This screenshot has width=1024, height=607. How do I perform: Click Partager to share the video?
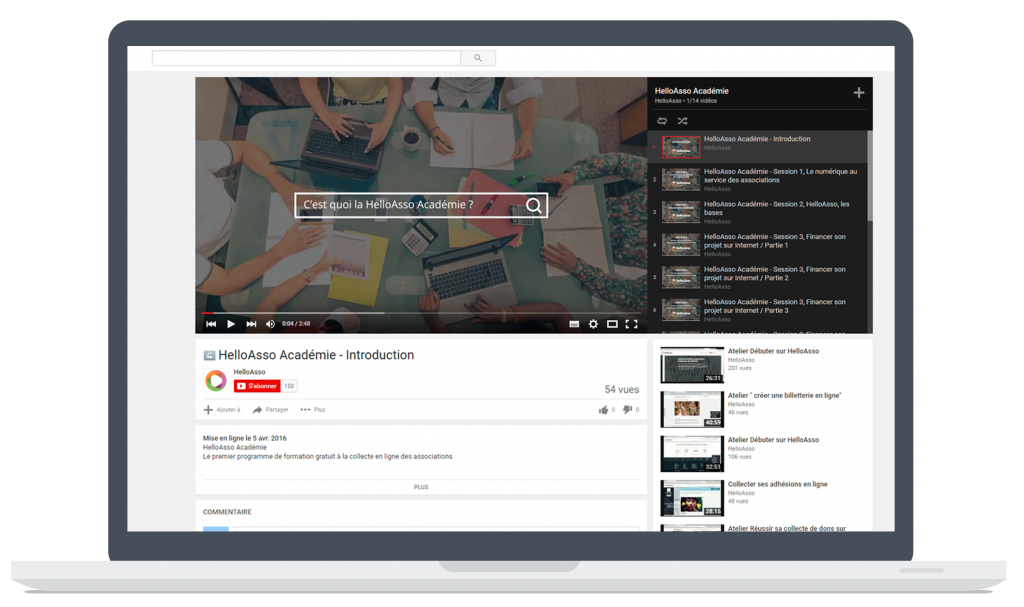[x=270, y=410]
